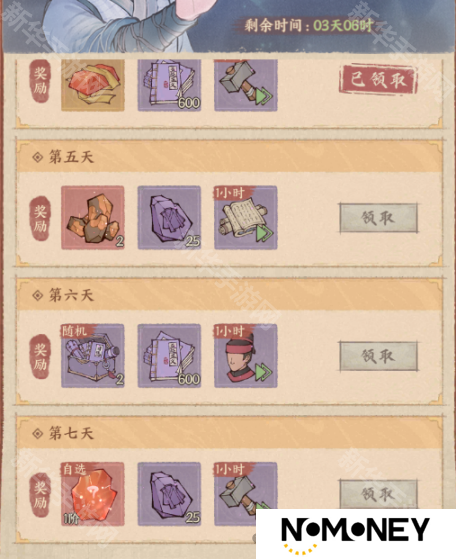Claim the Day Five reward with 领取
456x559 pixels.
pyautogui.click(x=378, y=218)
